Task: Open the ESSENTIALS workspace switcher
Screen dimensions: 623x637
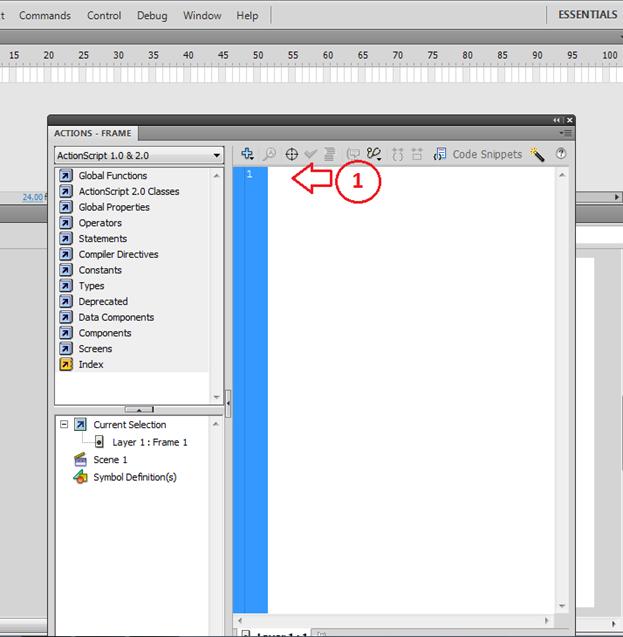Action: (x=588, y=15)
